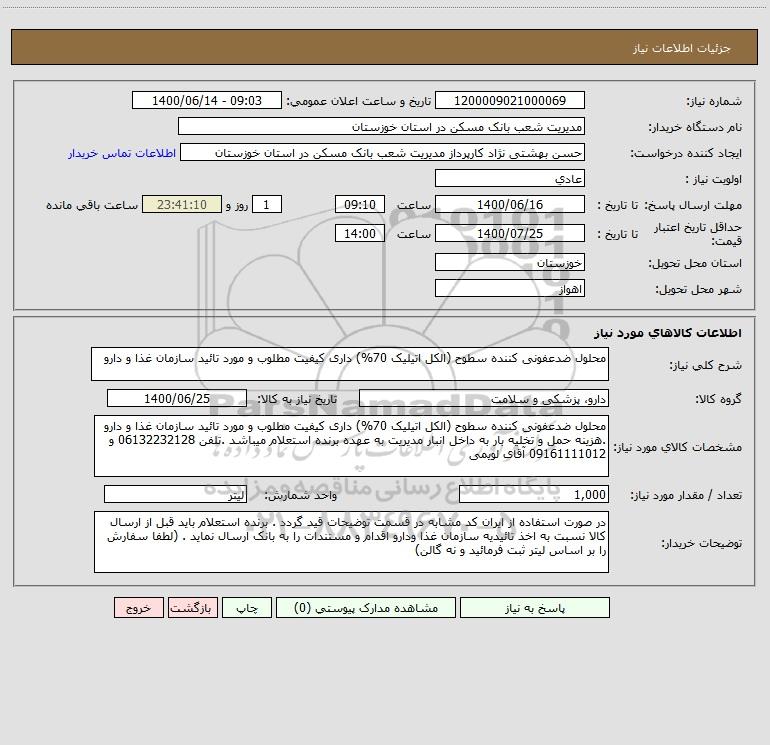Click quantity field showing 1,000

(534, 495)
